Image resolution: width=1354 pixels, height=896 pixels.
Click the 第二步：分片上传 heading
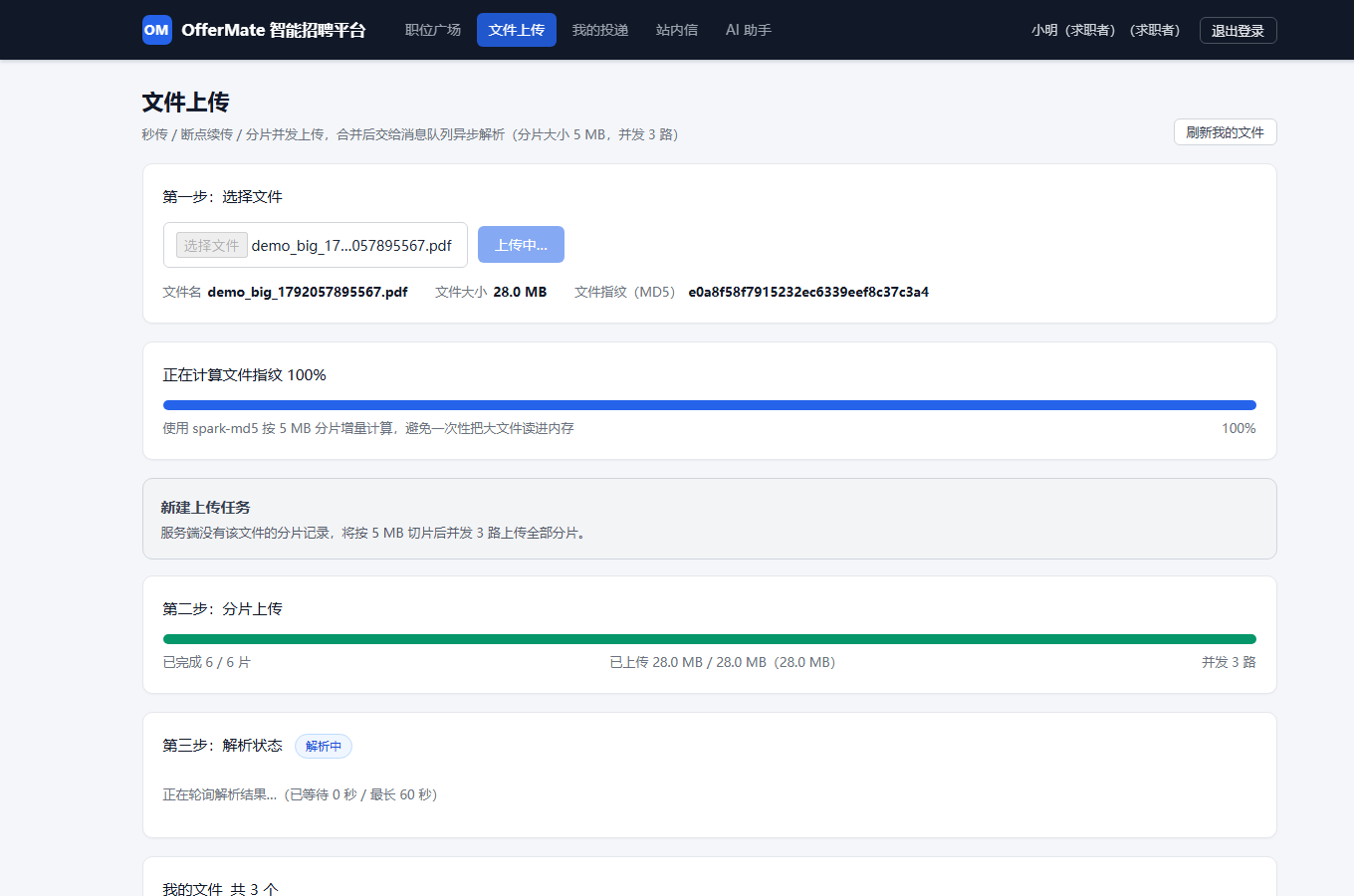tap(223, 609)
